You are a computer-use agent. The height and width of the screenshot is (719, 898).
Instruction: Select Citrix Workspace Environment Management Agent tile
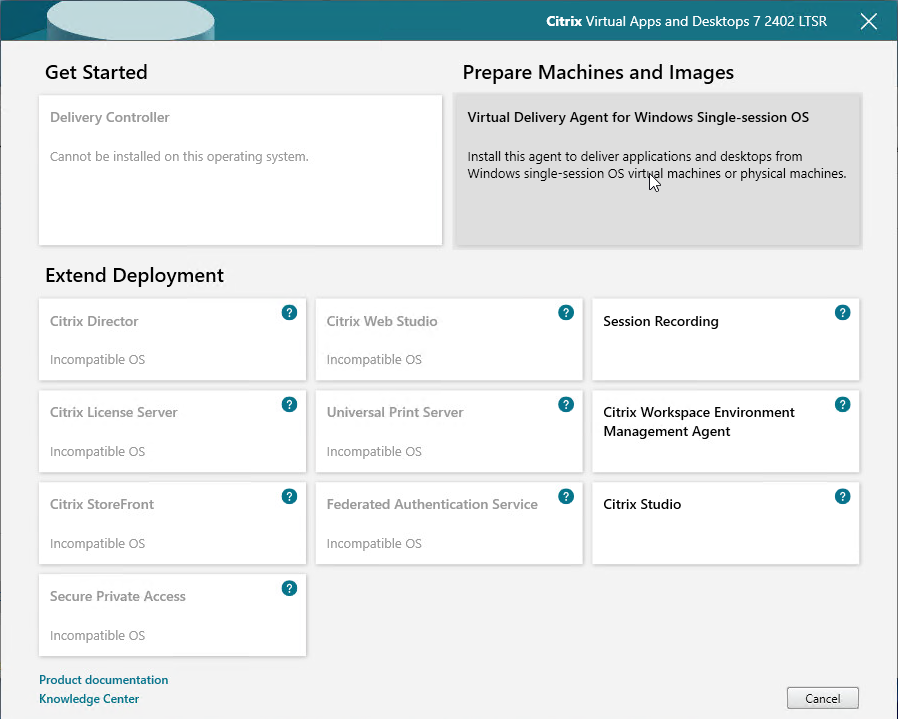pos(726,431)
